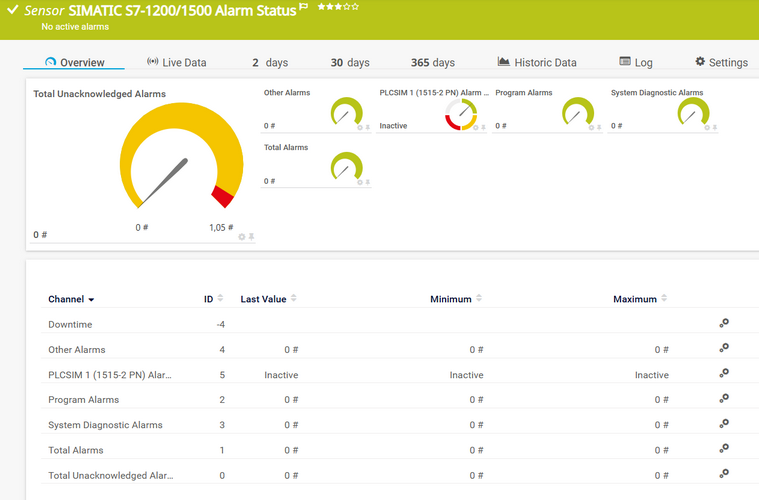This screenshot has height=500, width=759.
Task: Open channel settings for Other Alarms row
Action: (724, 348)
